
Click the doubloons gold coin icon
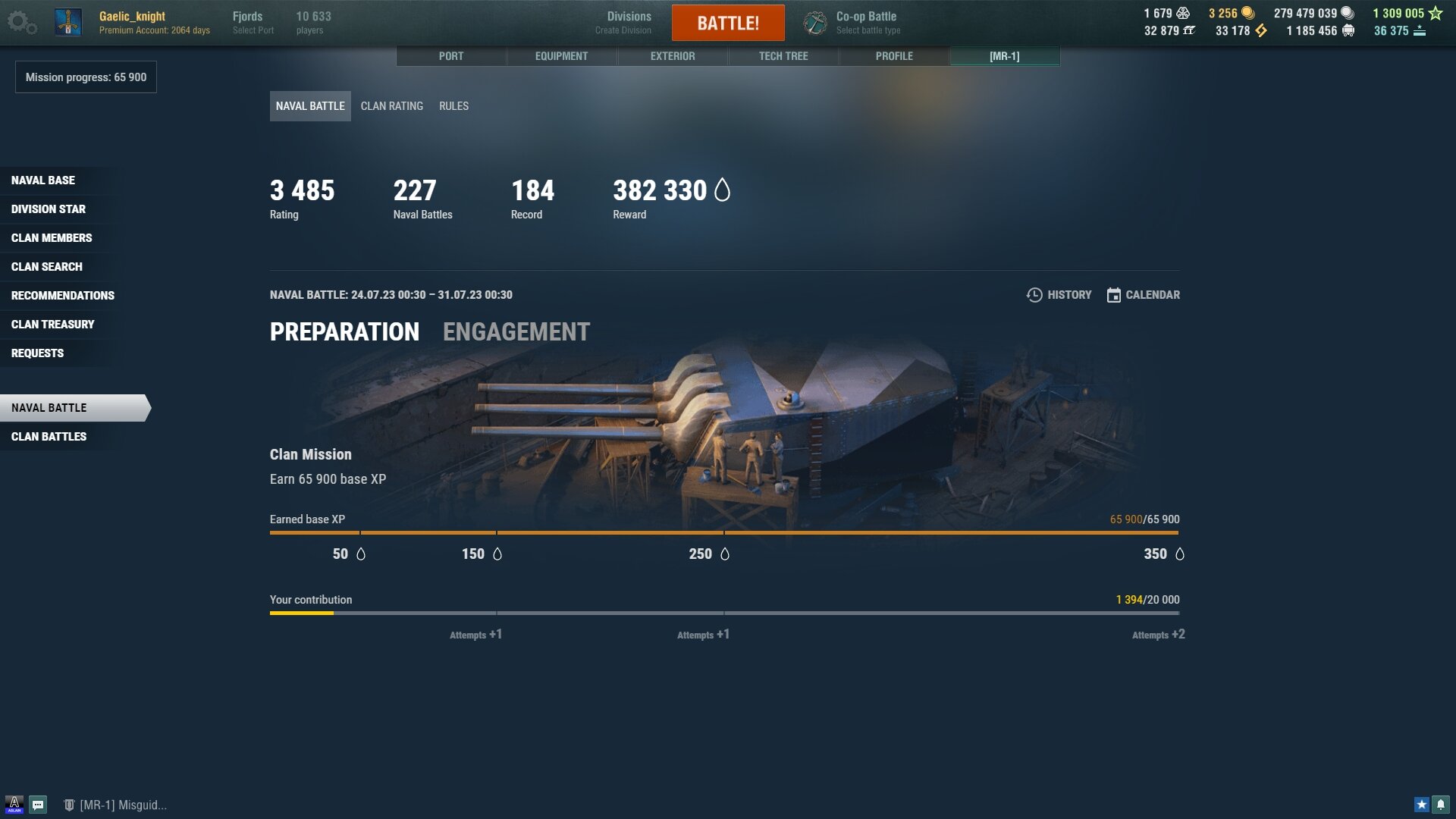click(x=1247, y=13)
